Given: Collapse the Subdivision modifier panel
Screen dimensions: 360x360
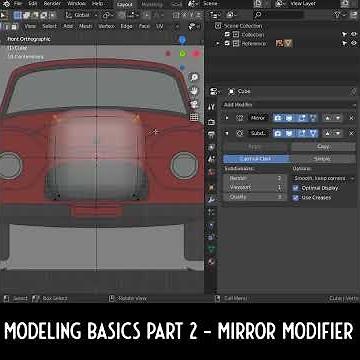Looking at the screenshot, I should point(227,133).
